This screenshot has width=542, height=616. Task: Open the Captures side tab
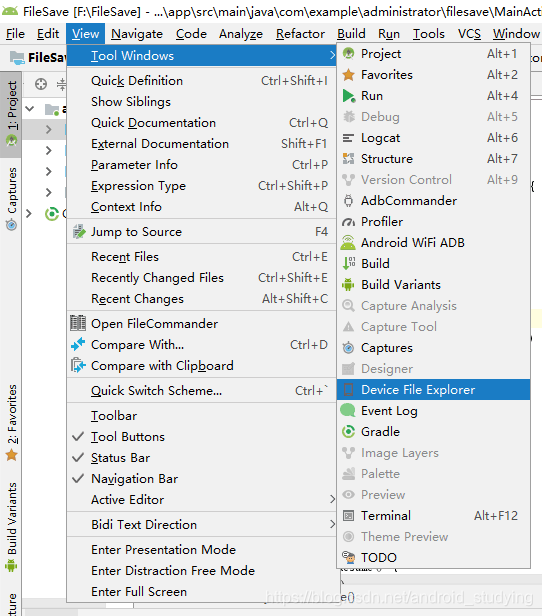(x=11, y=199)
